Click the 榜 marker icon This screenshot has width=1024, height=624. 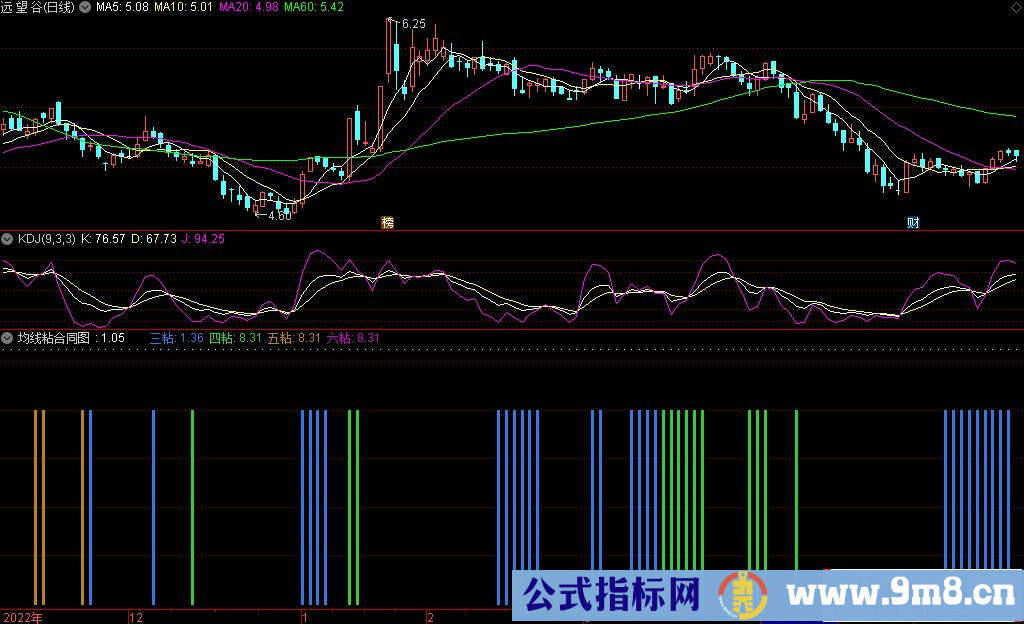tap(387, 223)
